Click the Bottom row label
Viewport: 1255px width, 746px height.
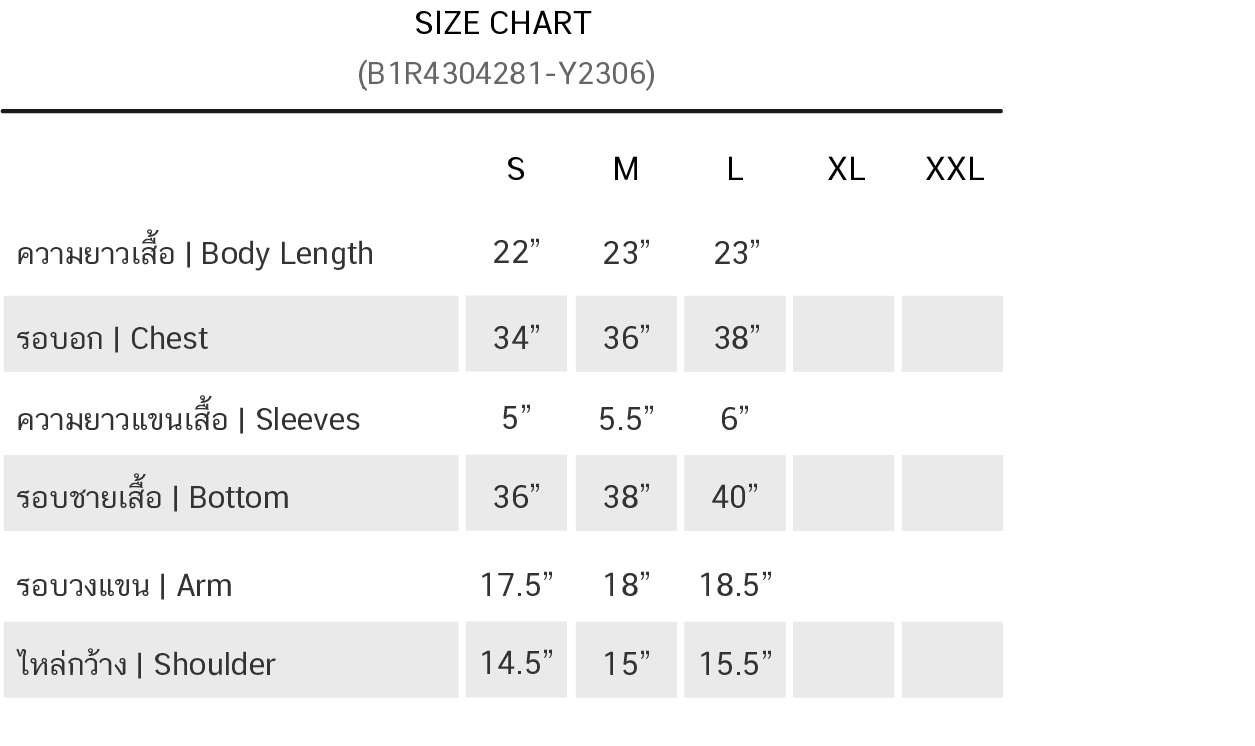tap(153, 497)
